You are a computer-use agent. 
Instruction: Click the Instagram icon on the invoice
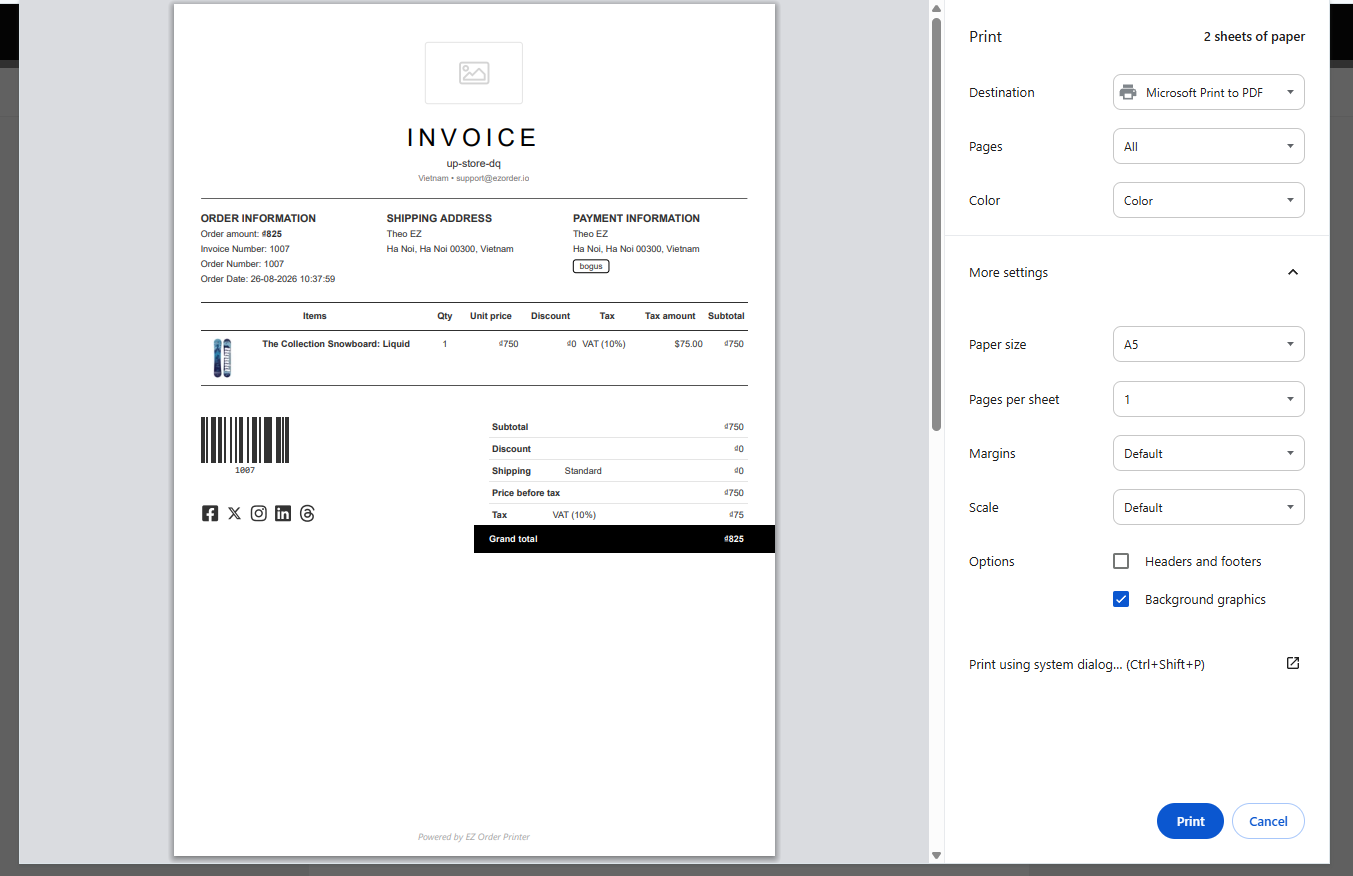coord(259,513)
